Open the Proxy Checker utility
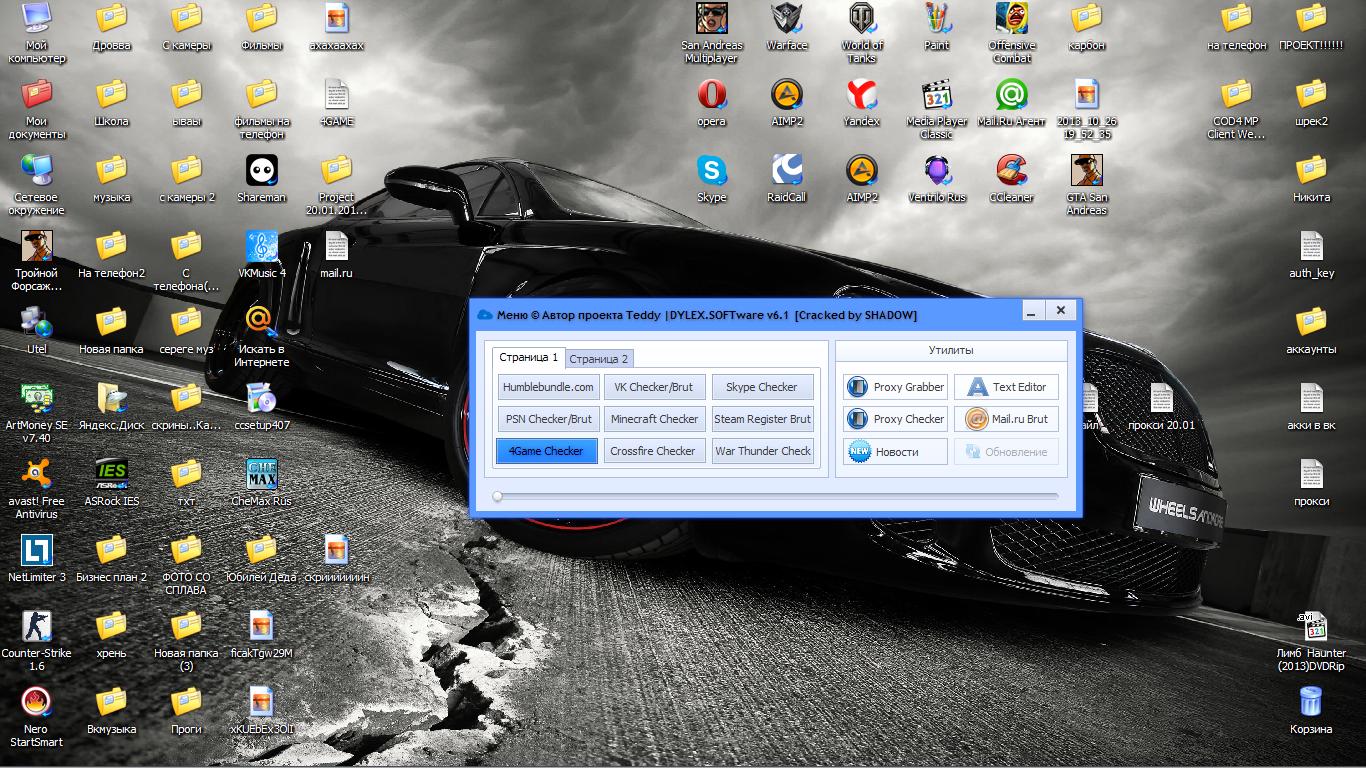 coord(896,419)
